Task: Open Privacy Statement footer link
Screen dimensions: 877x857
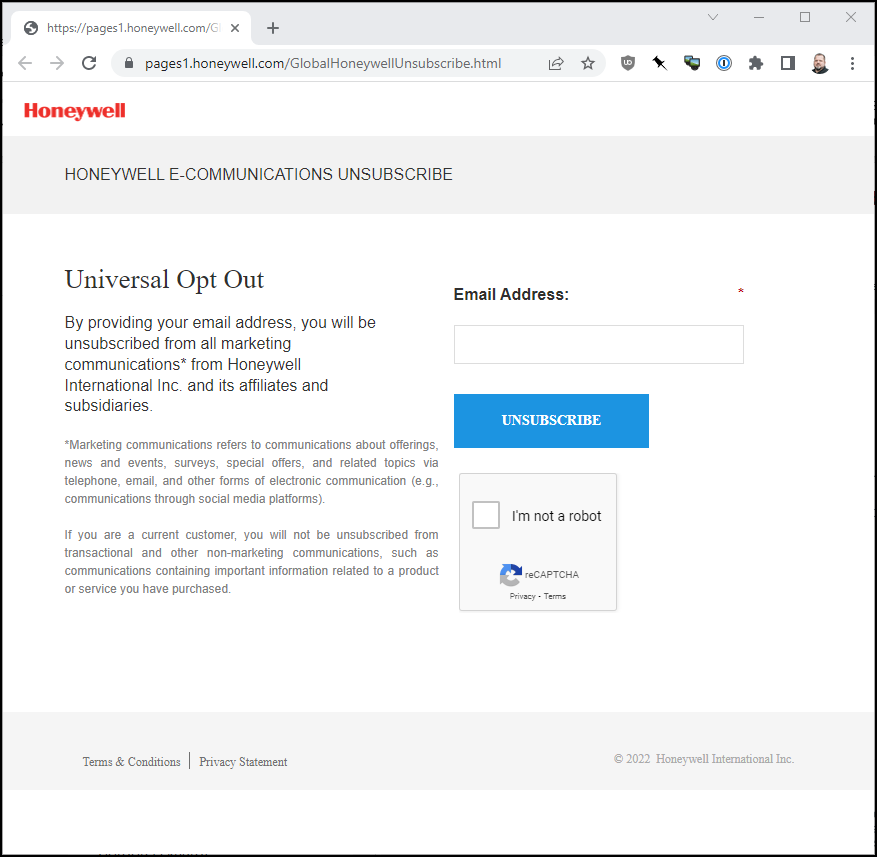Action: pos(243,762)
